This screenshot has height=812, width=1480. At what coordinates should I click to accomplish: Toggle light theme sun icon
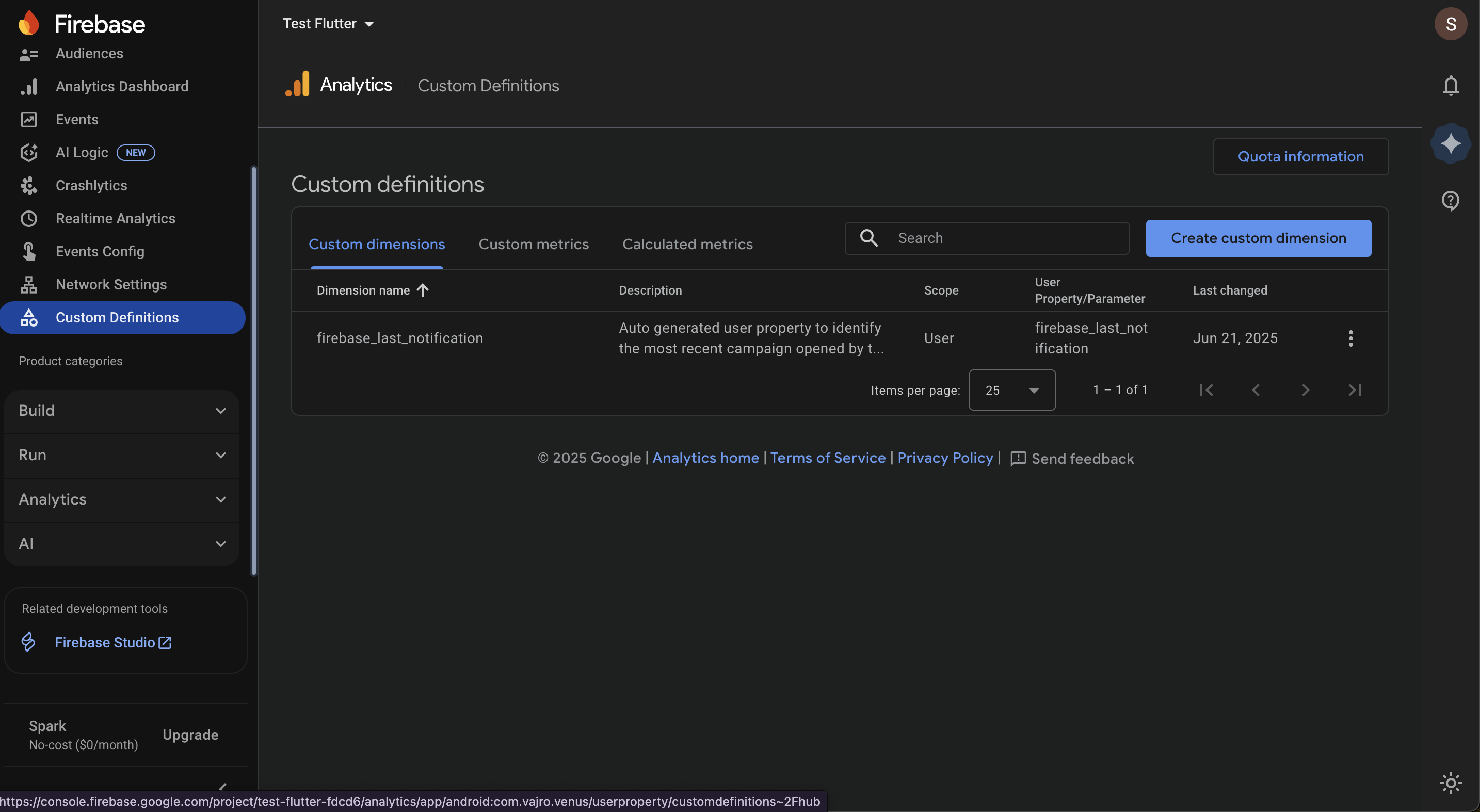pos(1450,783)
